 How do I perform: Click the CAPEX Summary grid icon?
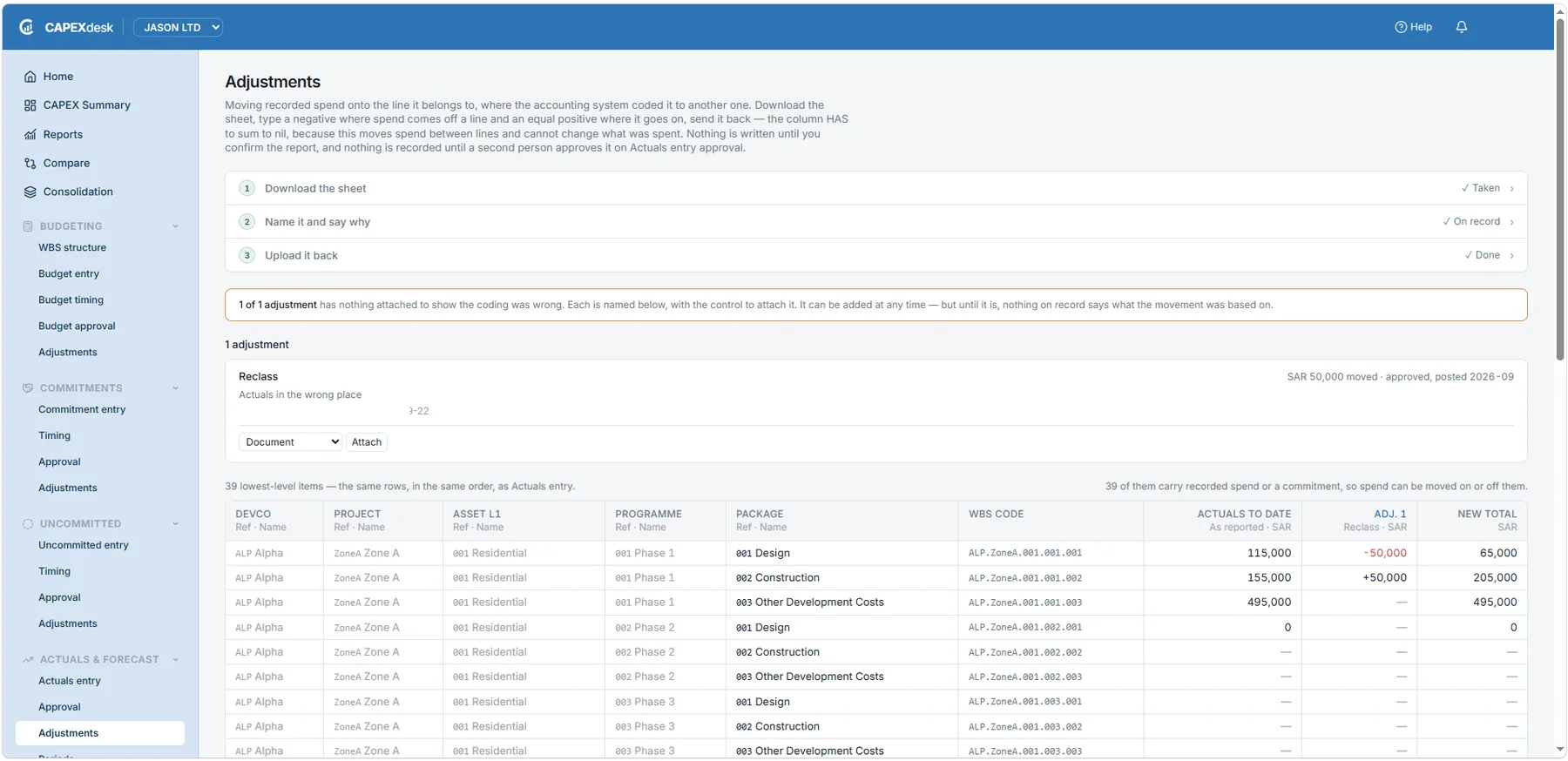[x=30, y=105]
